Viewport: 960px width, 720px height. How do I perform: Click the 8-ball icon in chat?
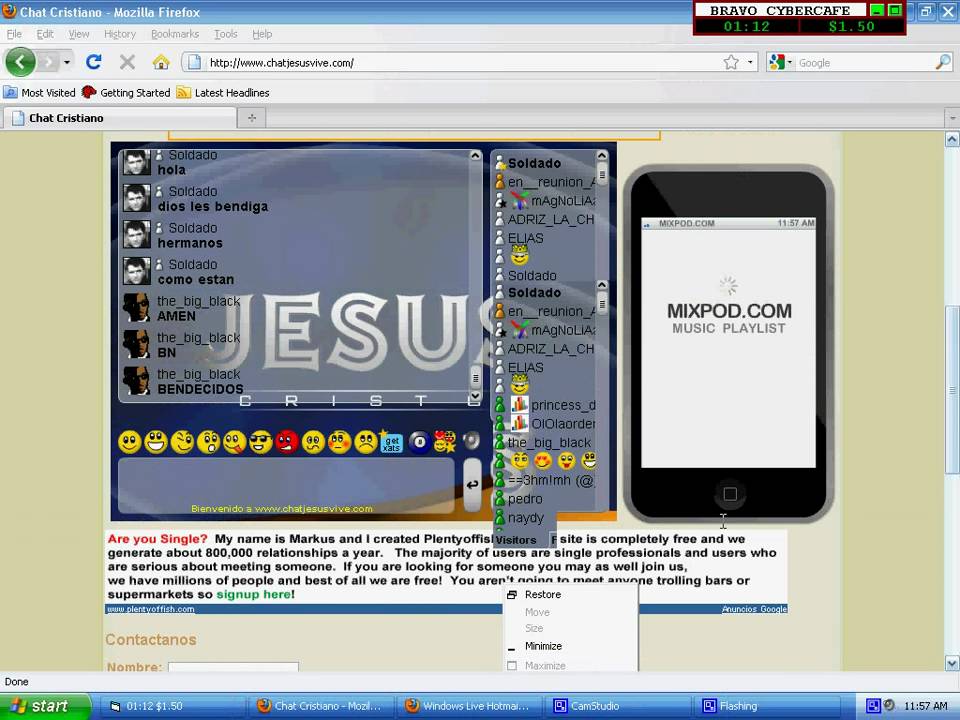[419, 441]
